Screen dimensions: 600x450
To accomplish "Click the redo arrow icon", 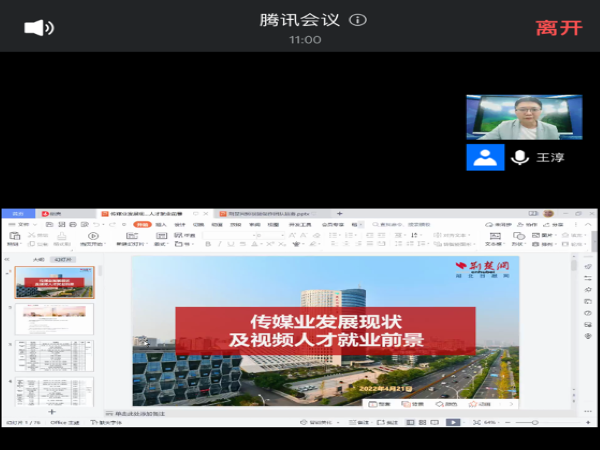I will pos(112,224).
